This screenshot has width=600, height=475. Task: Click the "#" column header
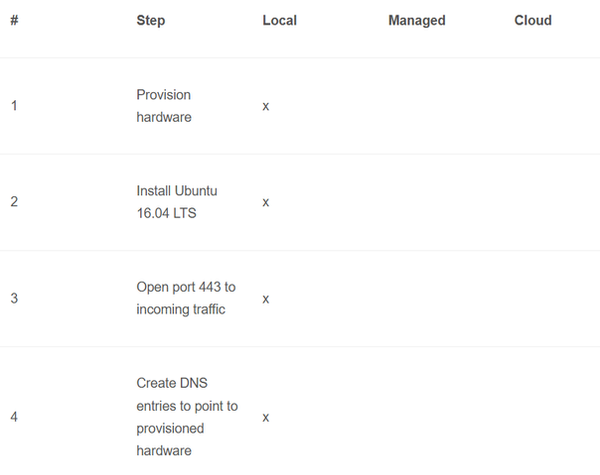[14, 20]
